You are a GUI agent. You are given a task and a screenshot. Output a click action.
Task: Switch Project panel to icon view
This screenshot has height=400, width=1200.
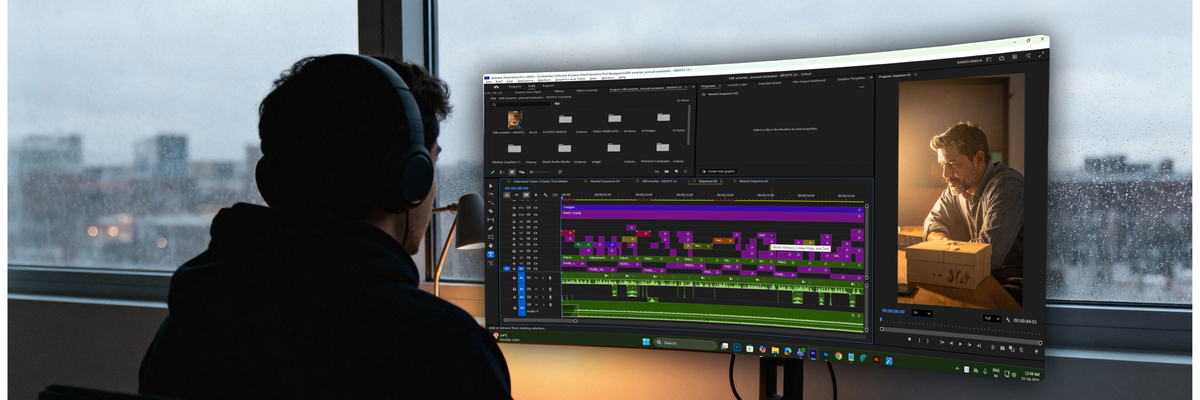pos(513,172)
